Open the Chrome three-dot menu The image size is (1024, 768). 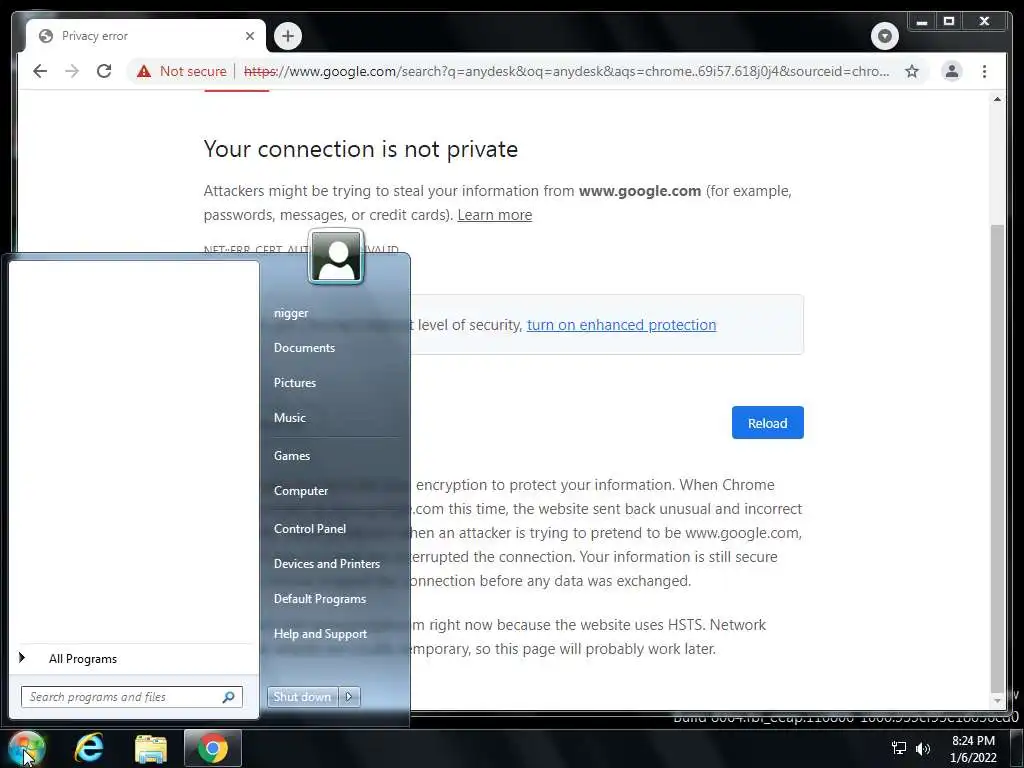tap(984, 71)
